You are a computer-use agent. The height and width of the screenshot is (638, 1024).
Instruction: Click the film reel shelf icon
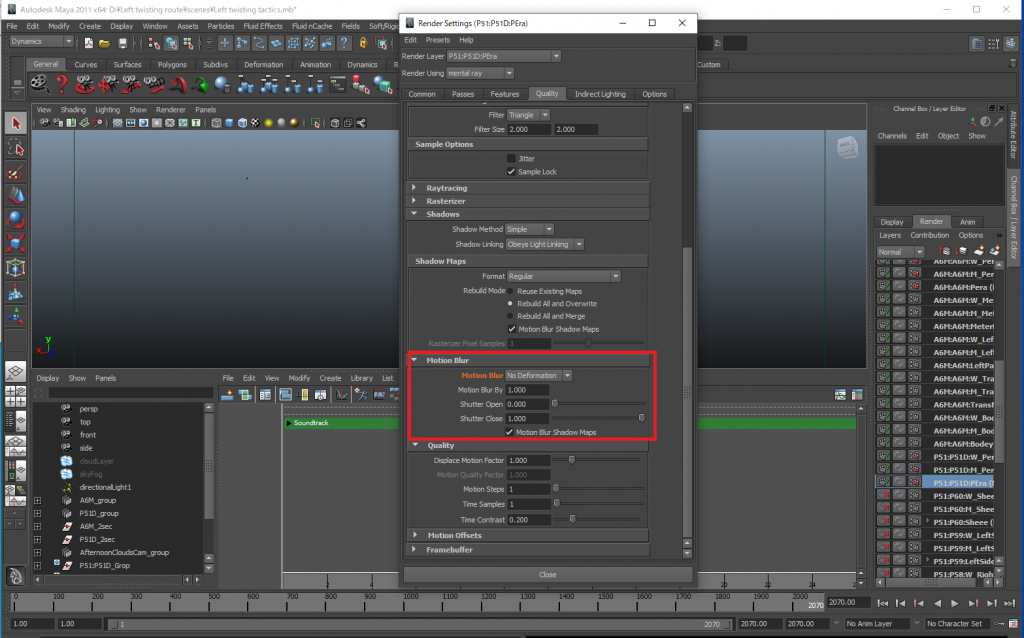tap(40, 84)
